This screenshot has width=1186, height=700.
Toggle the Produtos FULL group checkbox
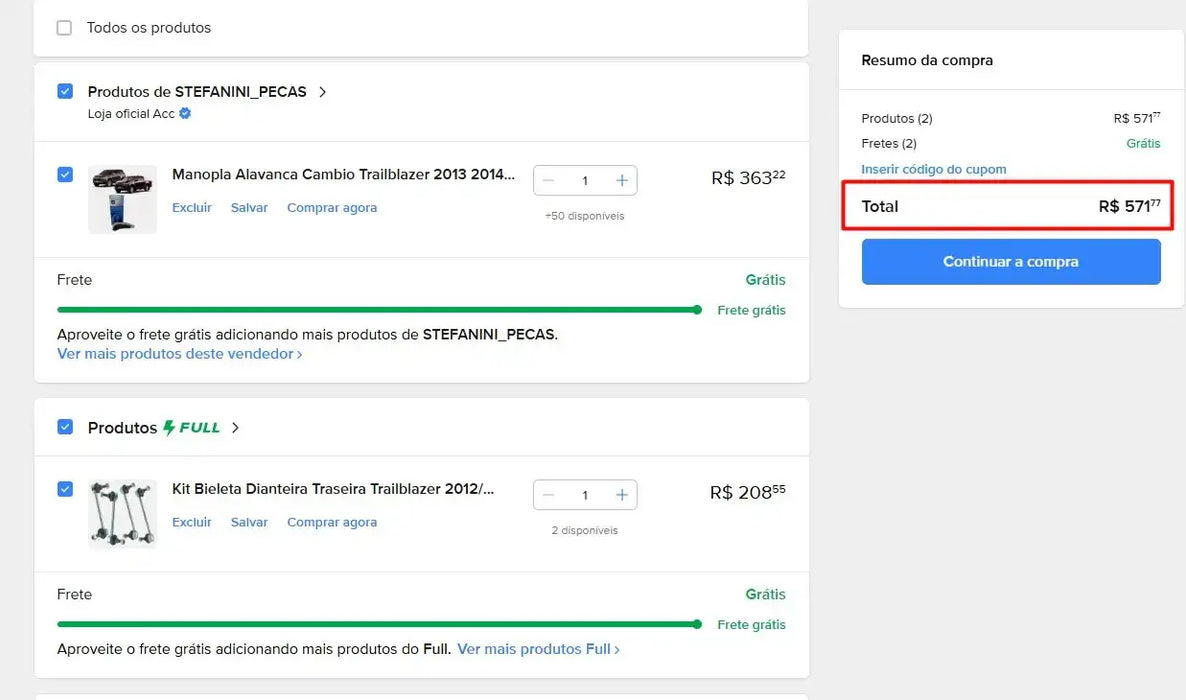(65, 427)
